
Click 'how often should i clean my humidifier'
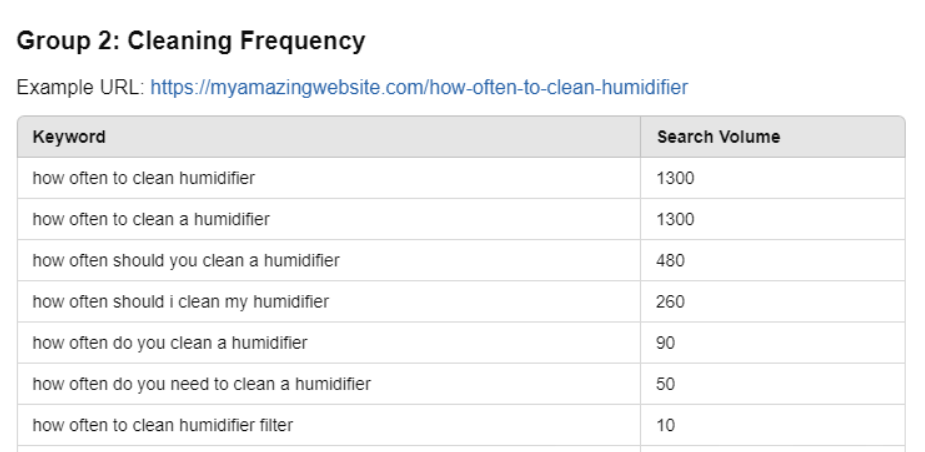click(180, 301)
